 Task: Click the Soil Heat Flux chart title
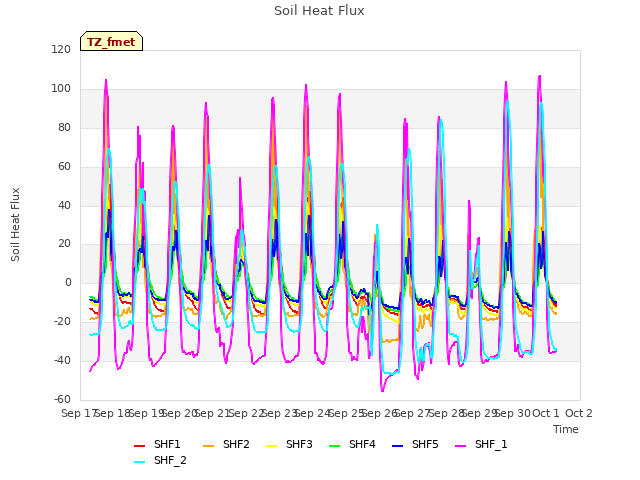[x=319, y=11]
